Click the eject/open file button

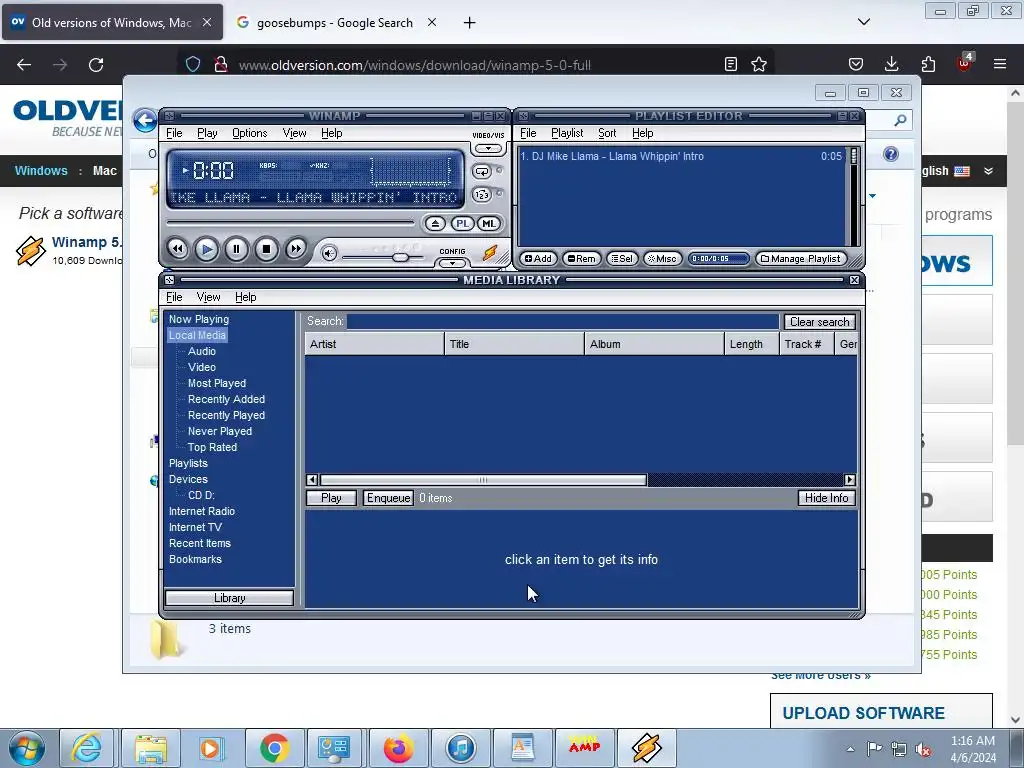[x=435, y=223]
